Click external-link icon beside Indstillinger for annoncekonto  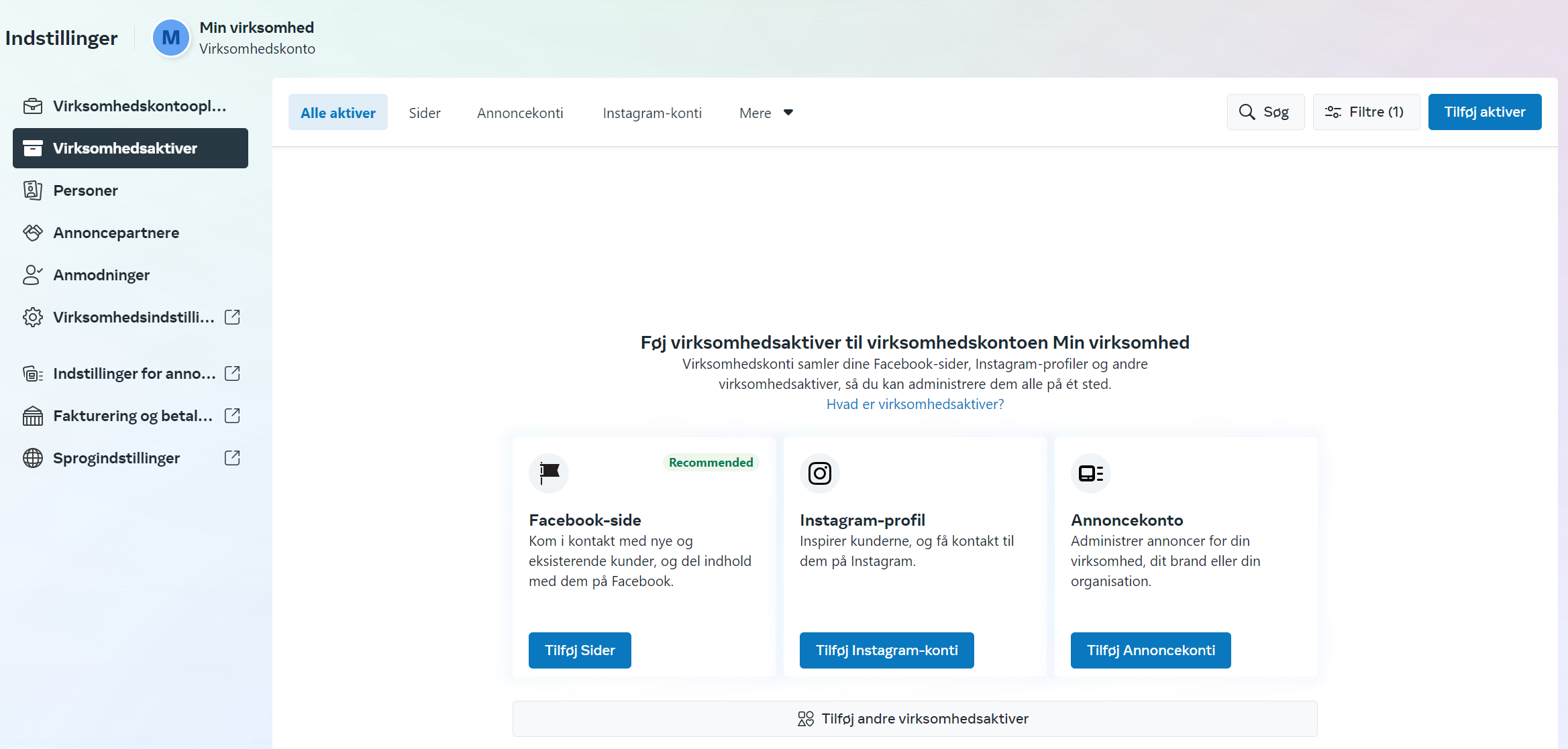(232, 373)
